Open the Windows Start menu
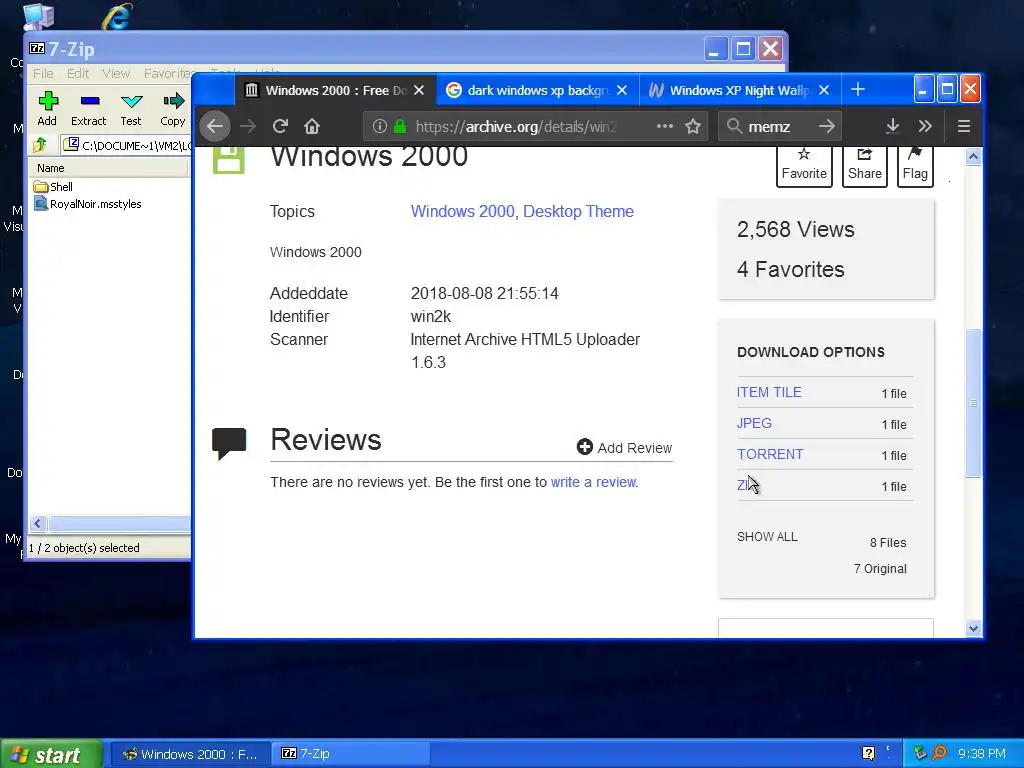The width and height of the screenshot is (1024, 768). pos(51,754)
